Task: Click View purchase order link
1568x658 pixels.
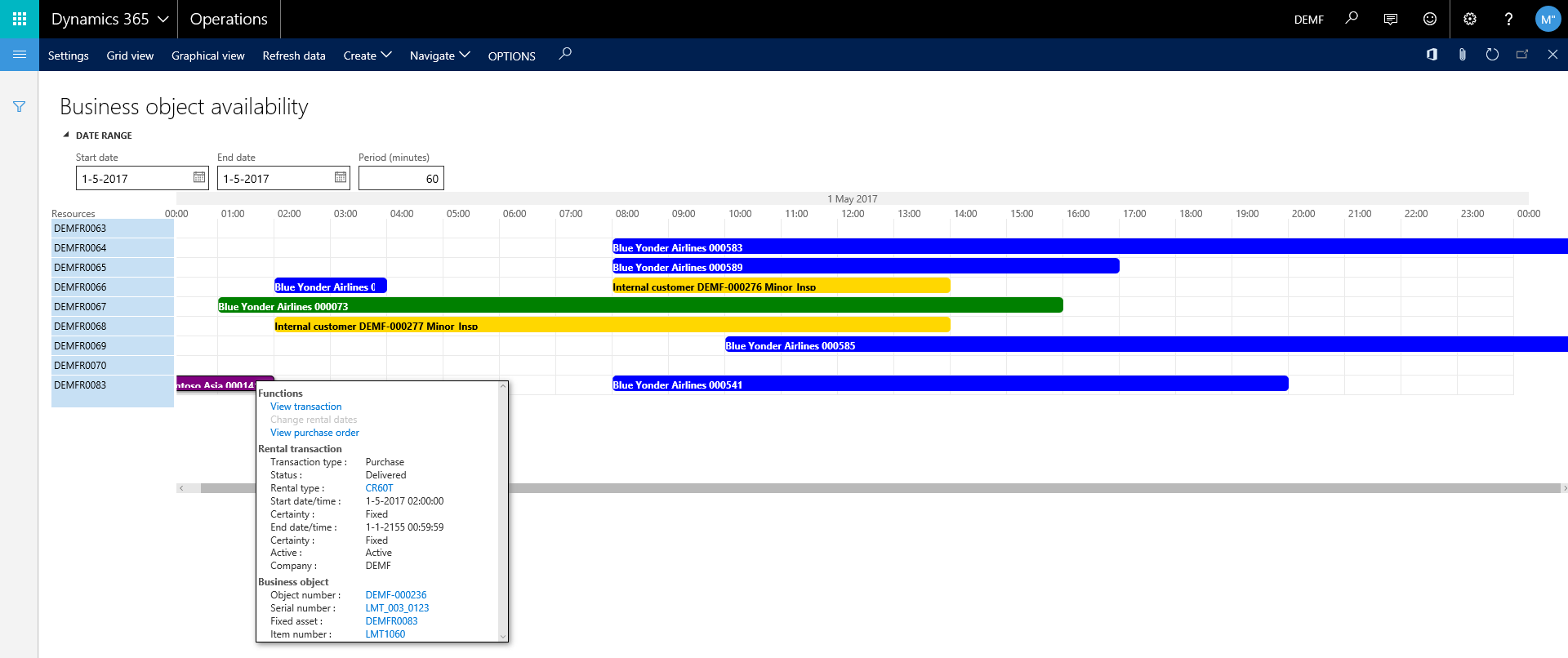Action: (x=314, y=433)
